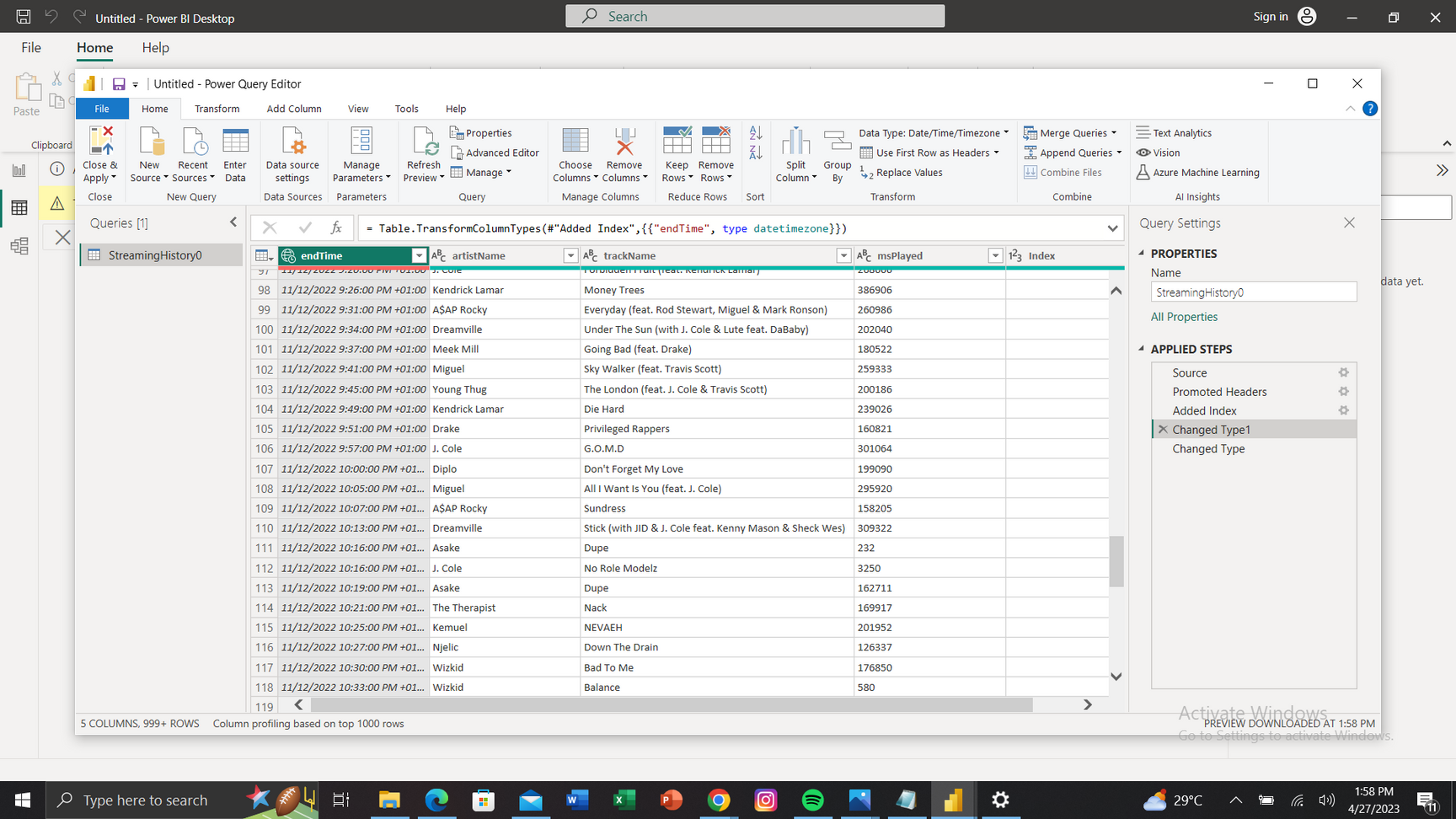Click Manage Parameters icon
The height and width of the screenshot is (819, 1456).
[x=361, y=142]
